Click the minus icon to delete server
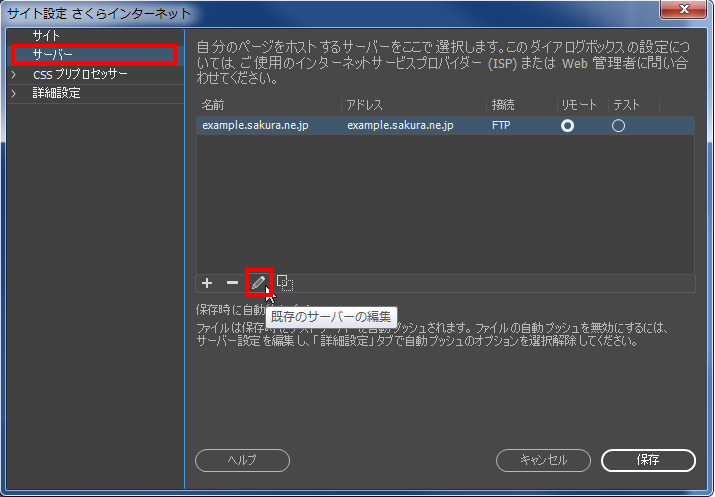 point(232,283)
